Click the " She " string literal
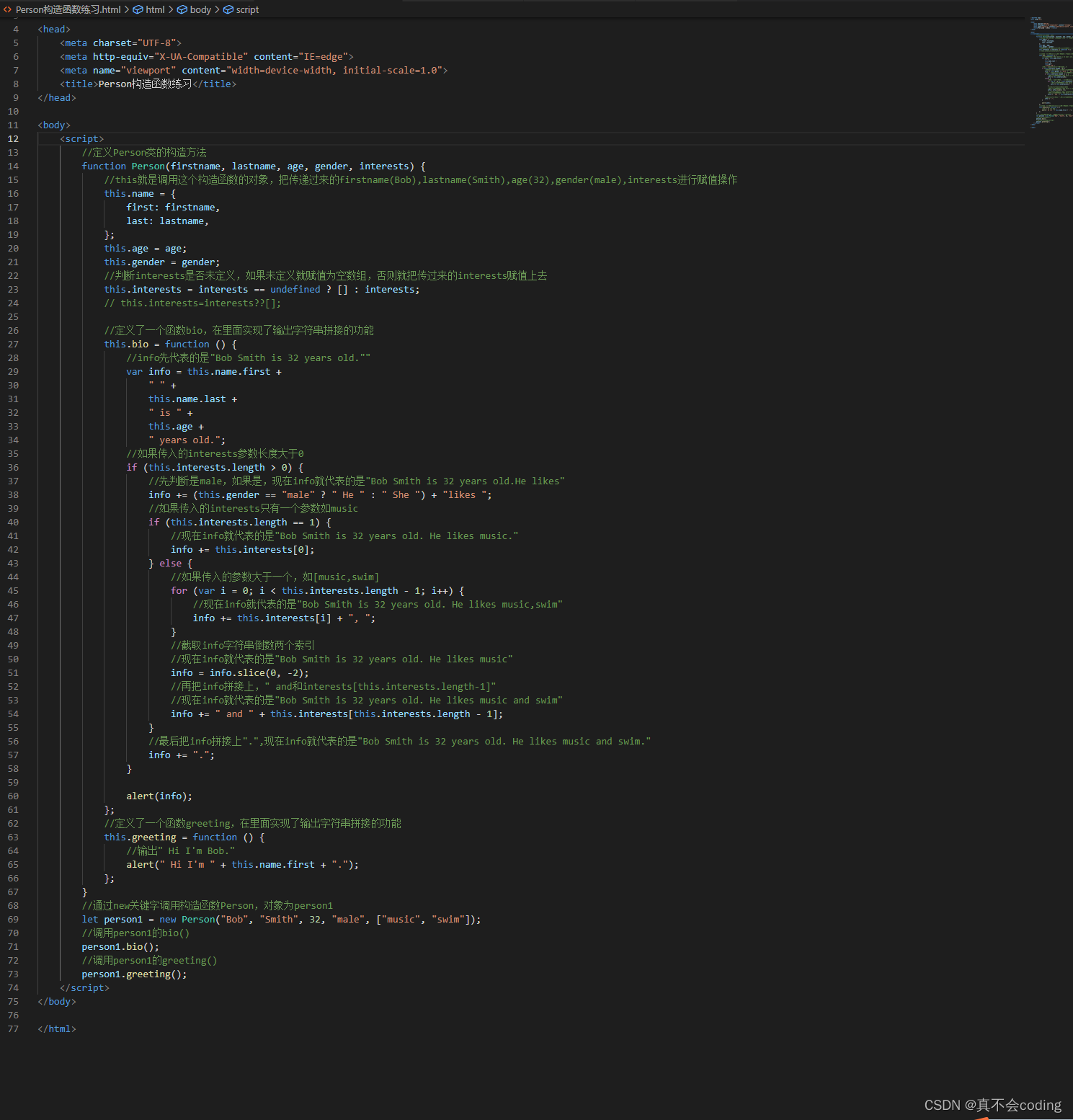This screenshot has height=1120, width=1073. click(x=400, y=494)
